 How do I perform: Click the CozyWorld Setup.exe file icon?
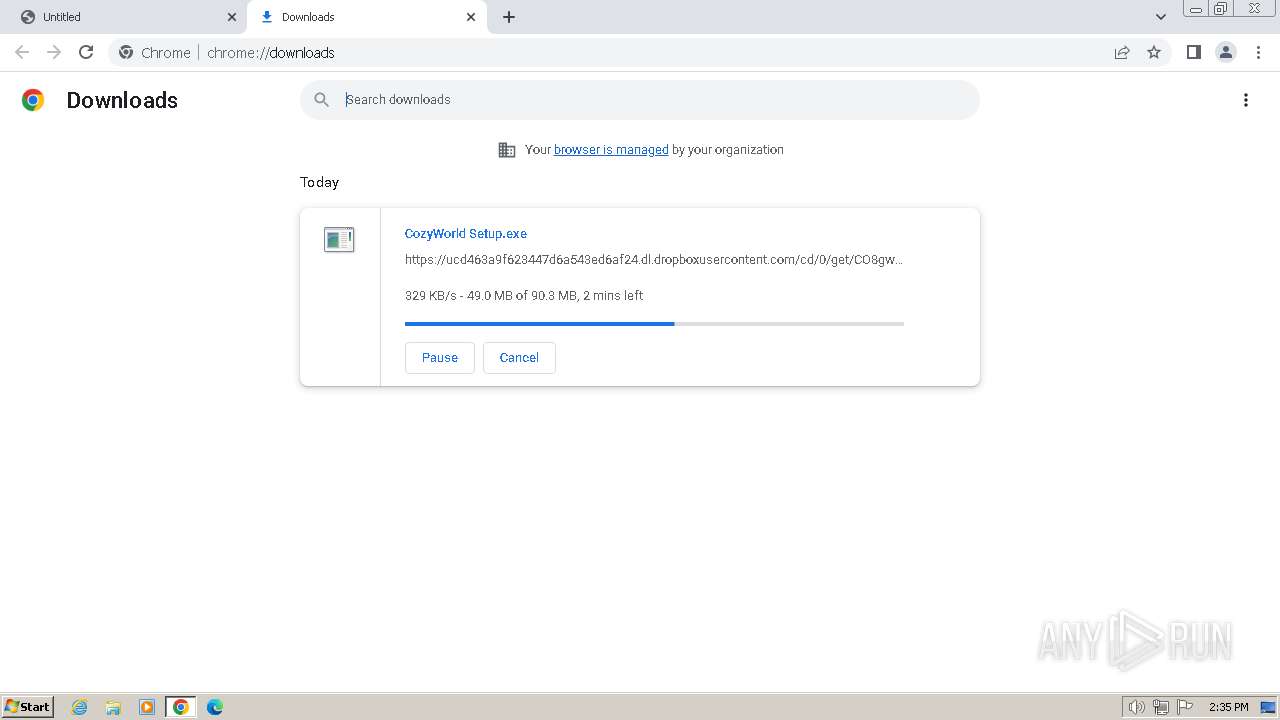click(x=339, y=239)
